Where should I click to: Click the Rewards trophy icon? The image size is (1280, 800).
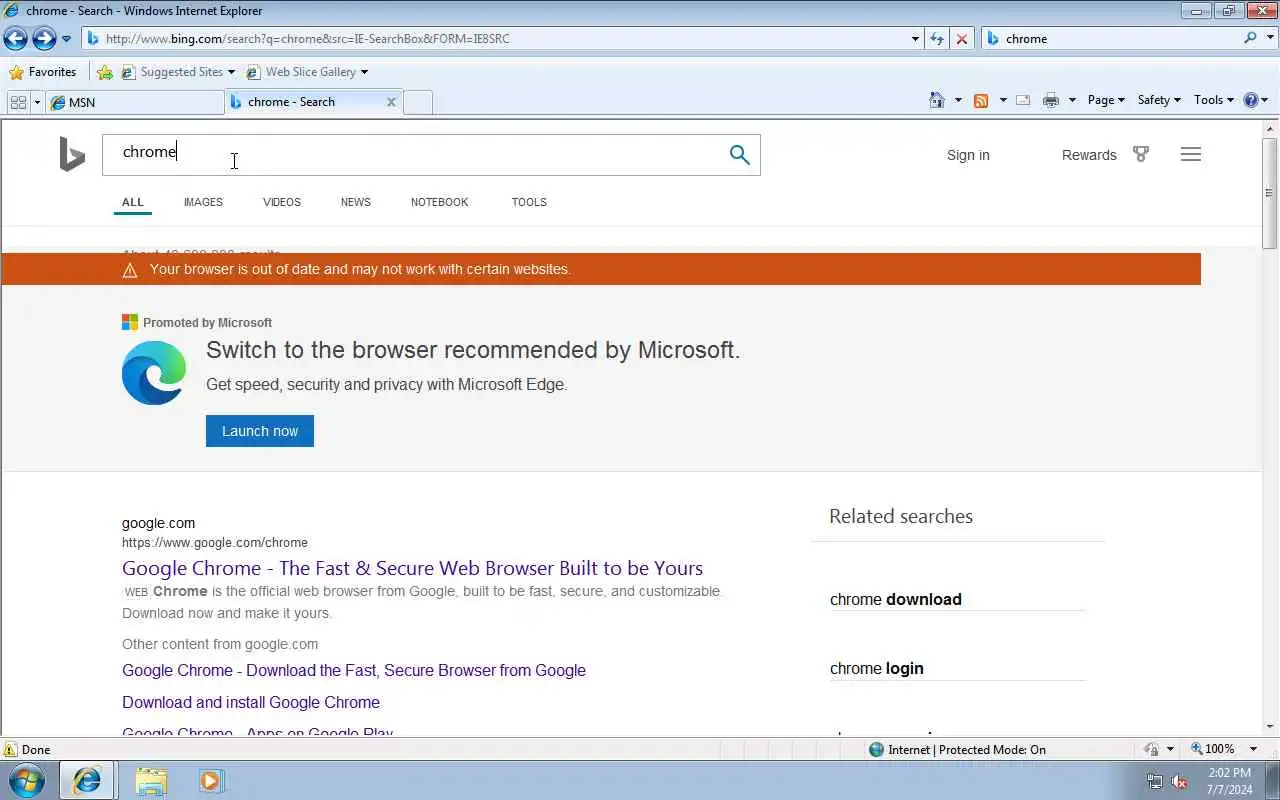pyautogui.click(x=1141, y=154)
